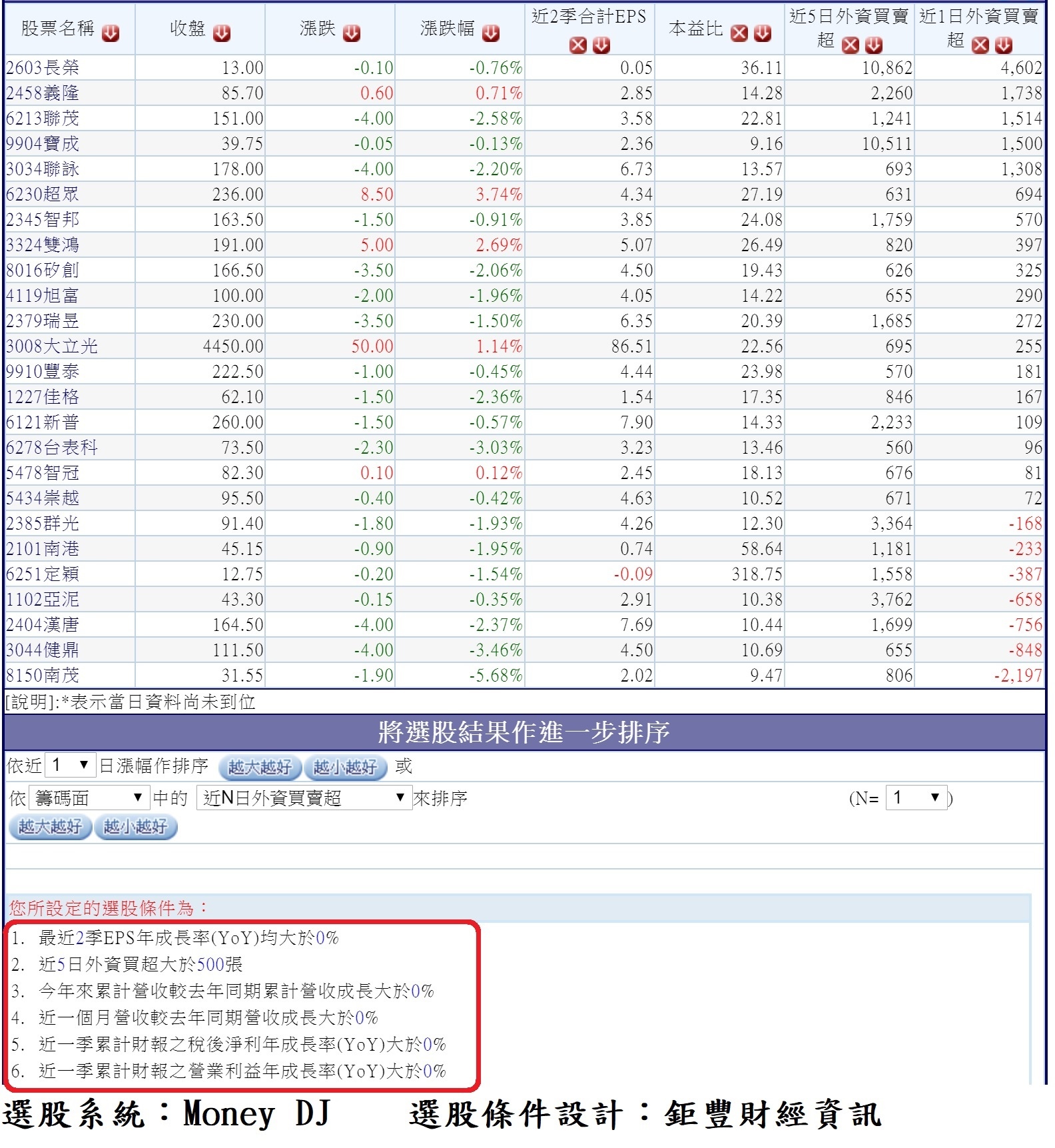
Task: Open stock link 2458義隆
Action: coord(43,93)
